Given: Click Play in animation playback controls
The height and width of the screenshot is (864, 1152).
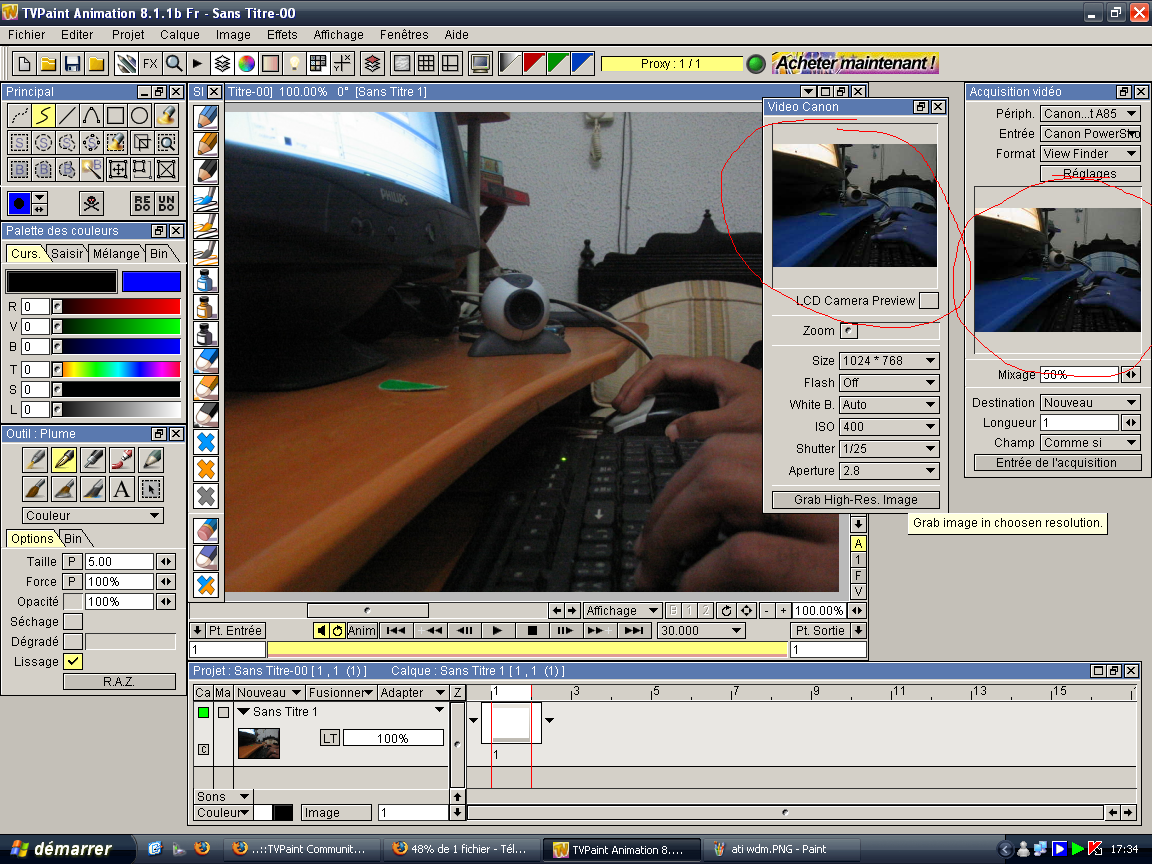Looking at the screenshot, I should pyautogui.click(x=497, y=630).
